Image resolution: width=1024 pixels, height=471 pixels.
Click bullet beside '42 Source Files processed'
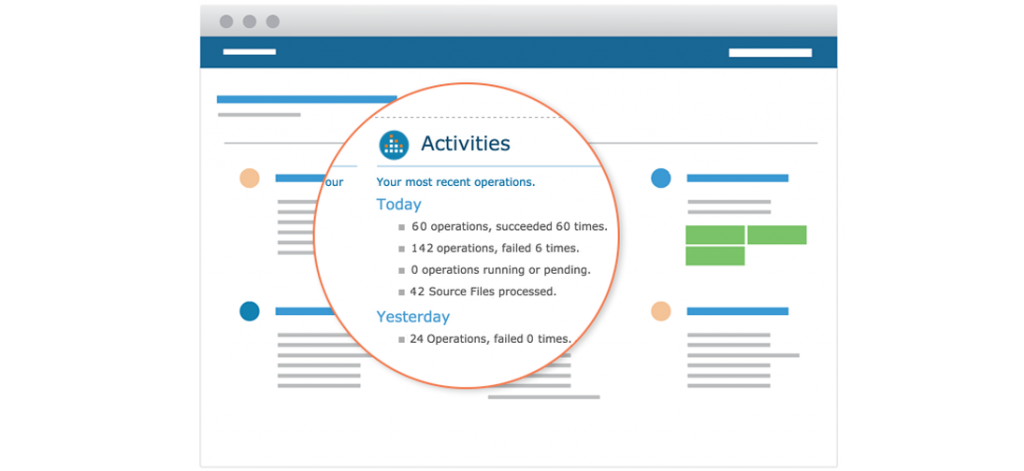pyautogui.click(x=402, y=292)
